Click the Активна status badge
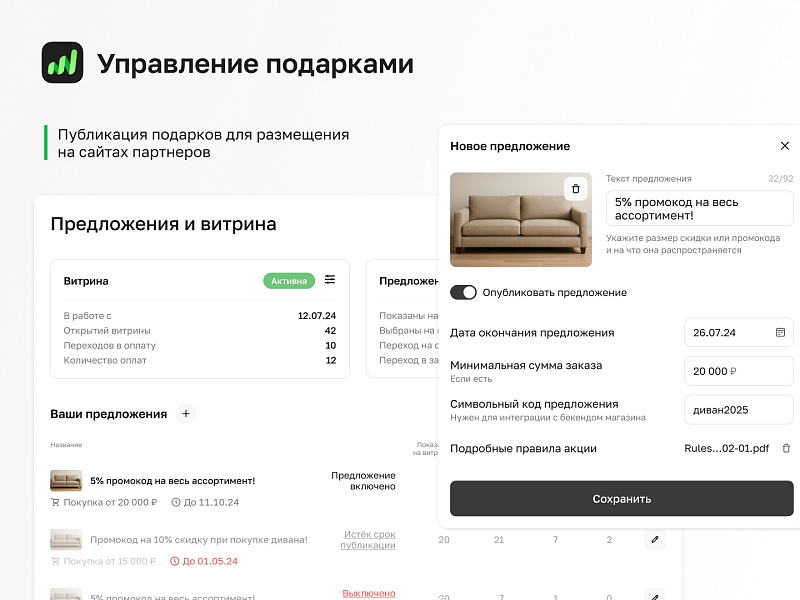The image size is (800, 600). [x=289, y=281]
